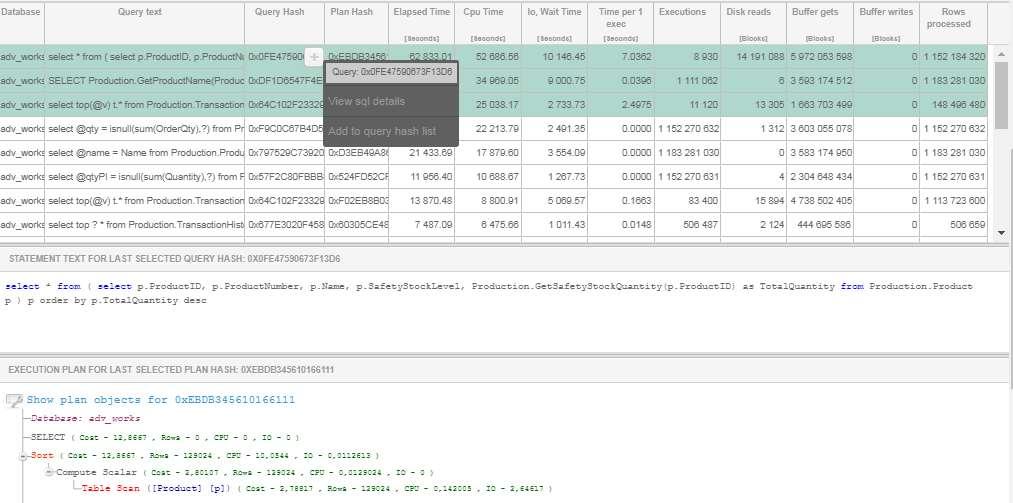
Task: Click disk reads value 14 191 088
Action: (760, 57)
